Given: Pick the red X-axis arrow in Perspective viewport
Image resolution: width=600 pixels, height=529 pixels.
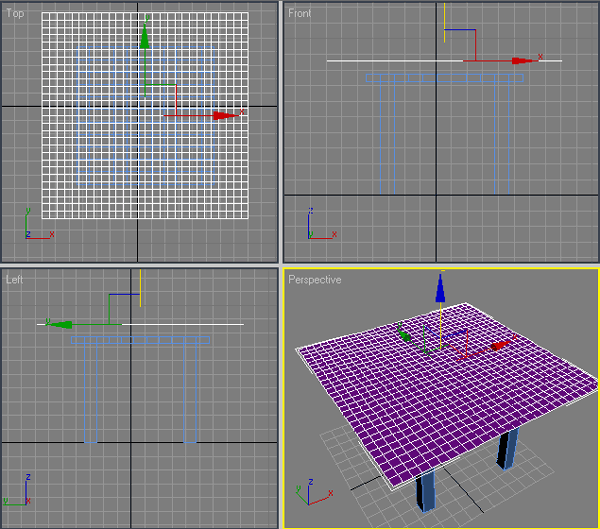Looking at the screenshot, I should click(x=500, y=346).
